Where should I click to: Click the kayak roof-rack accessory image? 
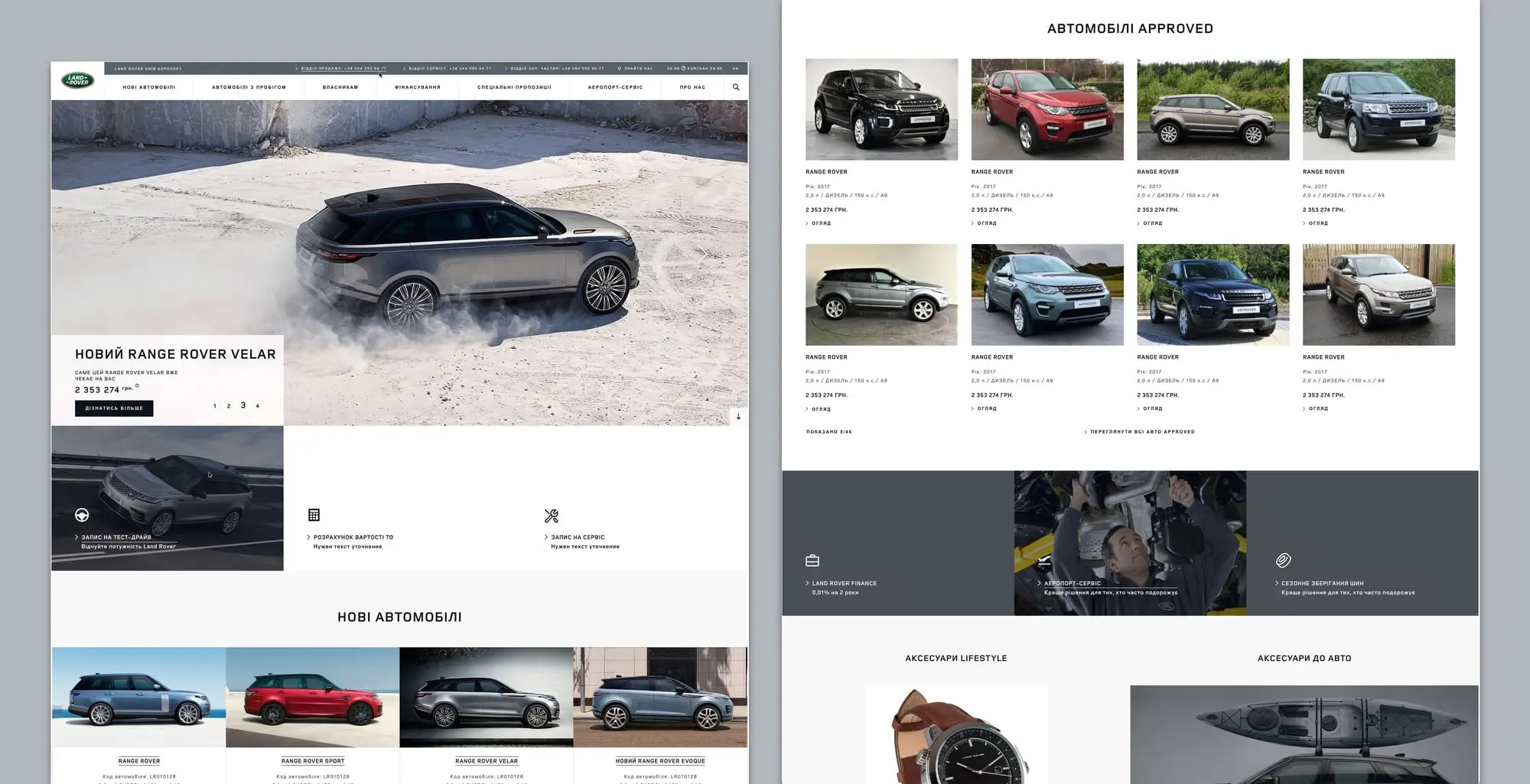tap(1304, 734)
